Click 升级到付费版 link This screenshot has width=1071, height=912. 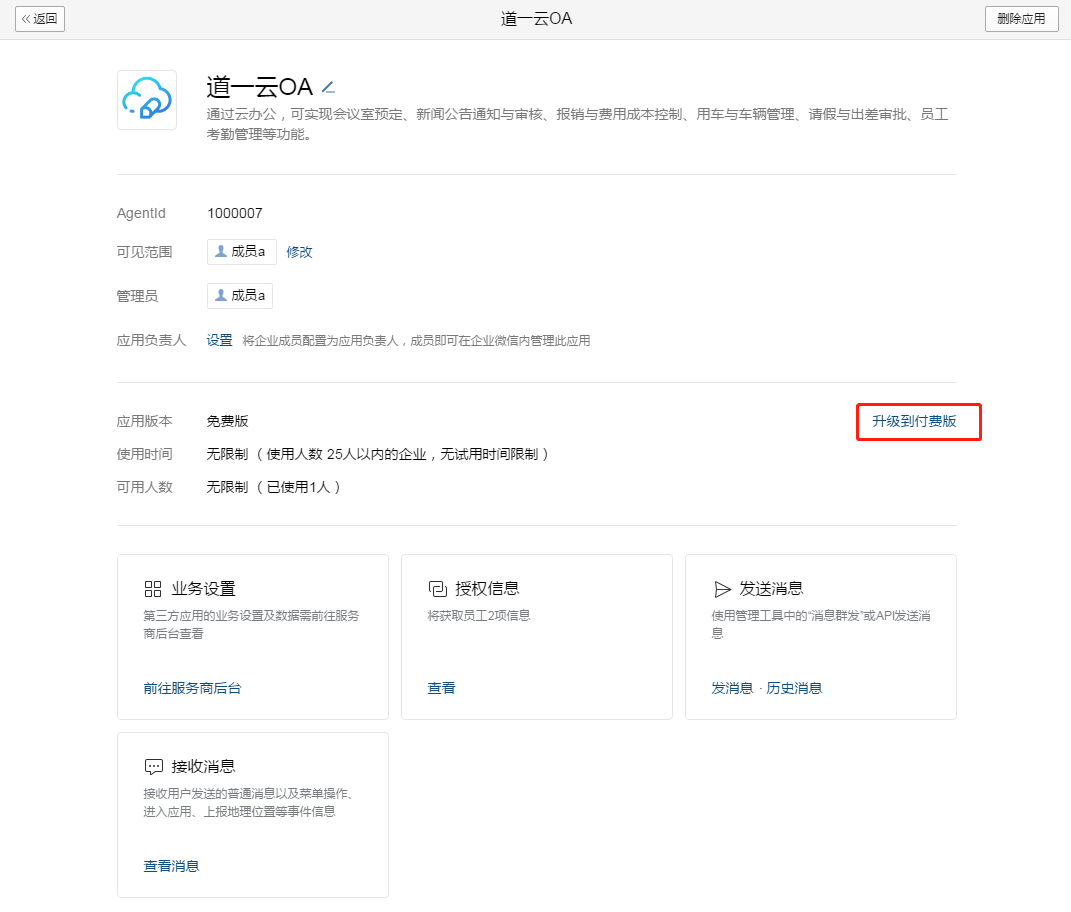[x=914, y=422]
